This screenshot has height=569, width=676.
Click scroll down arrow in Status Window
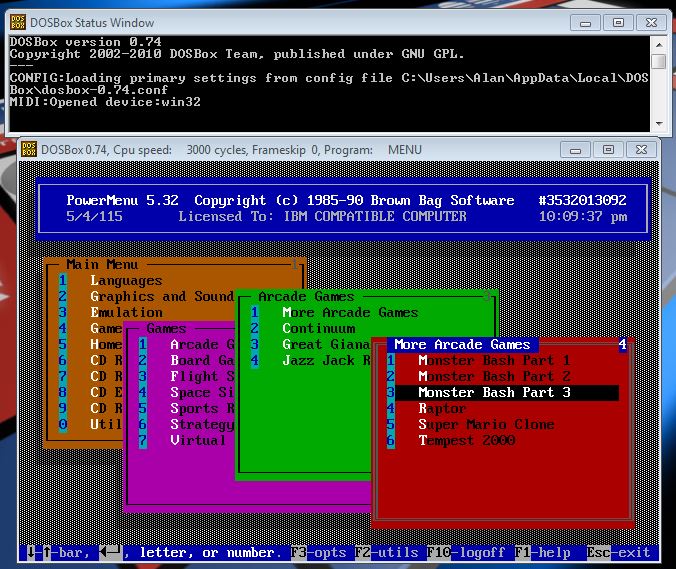(x=659, y=124)
